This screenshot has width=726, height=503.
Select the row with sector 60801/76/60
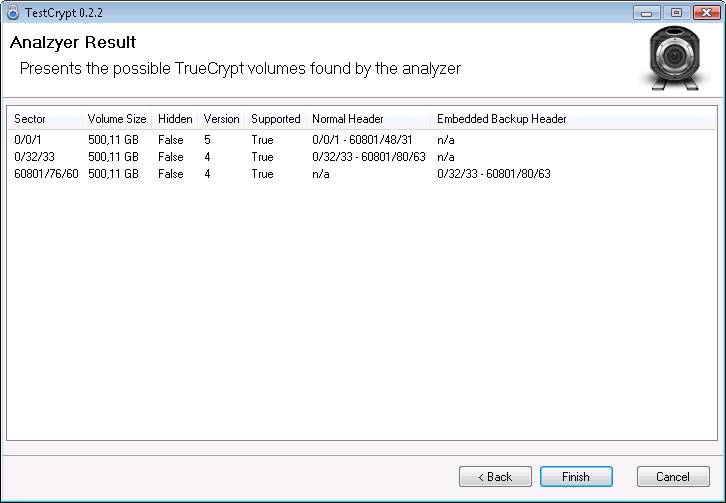pos(361,174)
